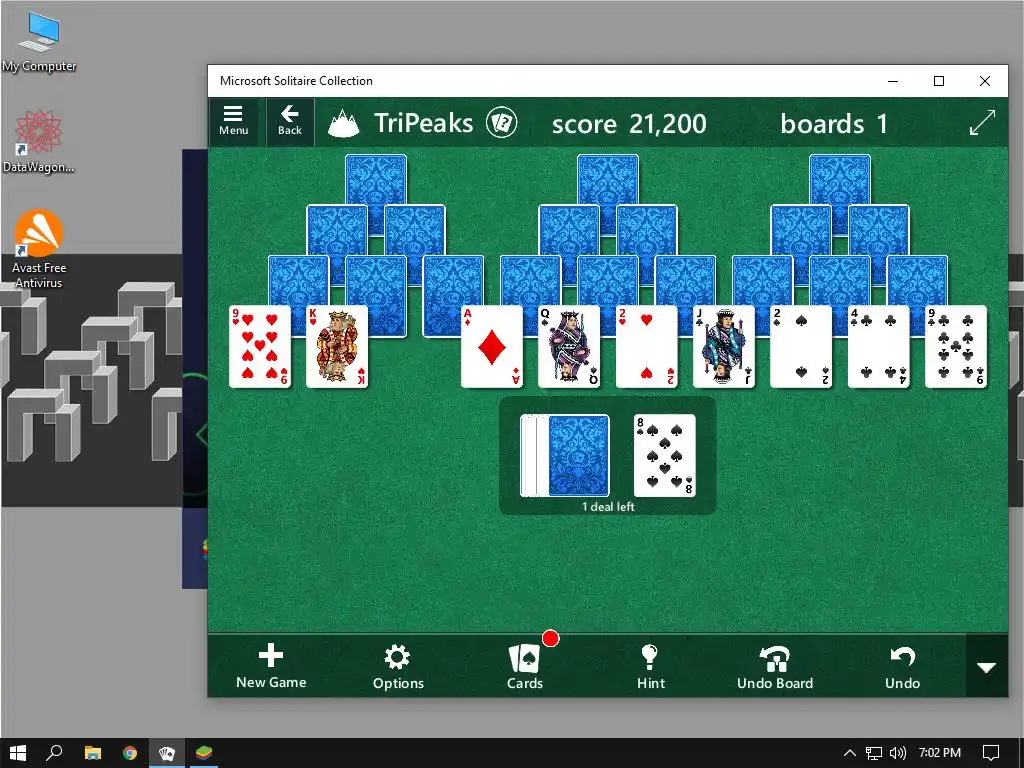Open the DataWagon desktop shortcut
Image resolution: width=1024 pixels, height=768 pixels.
[39, 142]
